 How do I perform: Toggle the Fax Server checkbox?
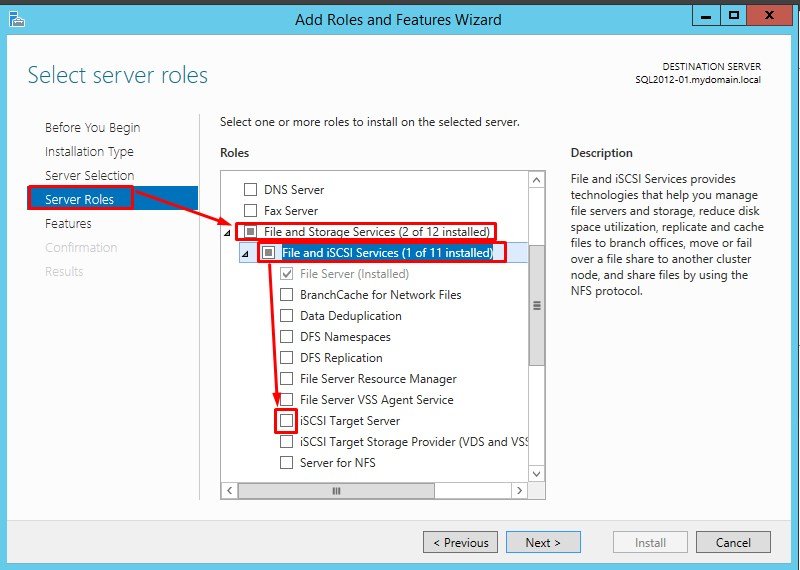tap(251, 211)
